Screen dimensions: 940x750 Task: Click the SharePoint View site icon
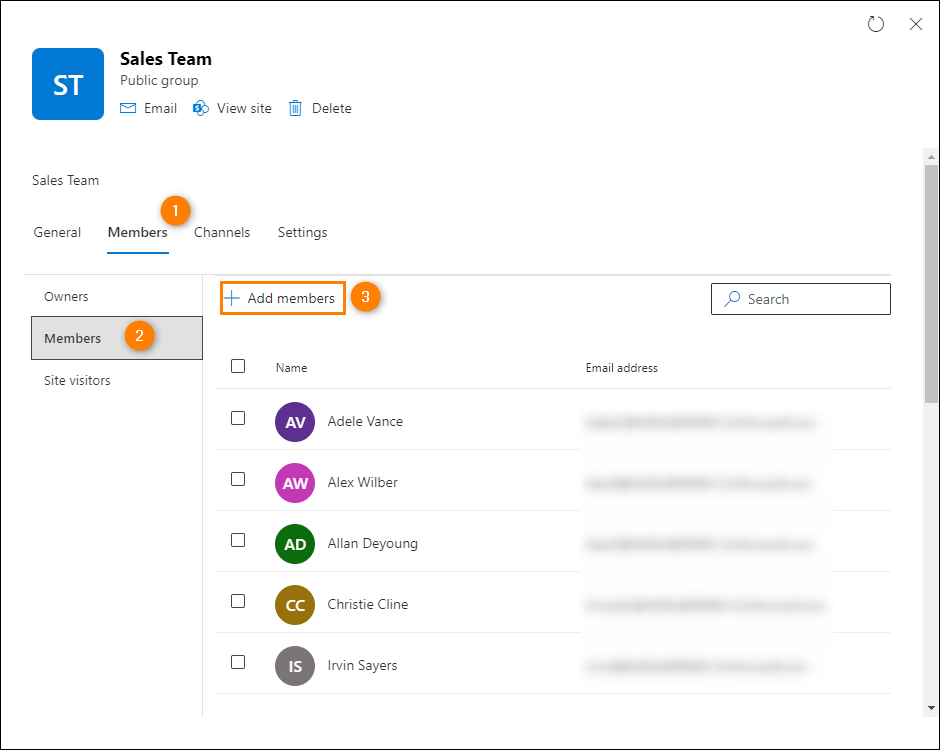point(201,108)
